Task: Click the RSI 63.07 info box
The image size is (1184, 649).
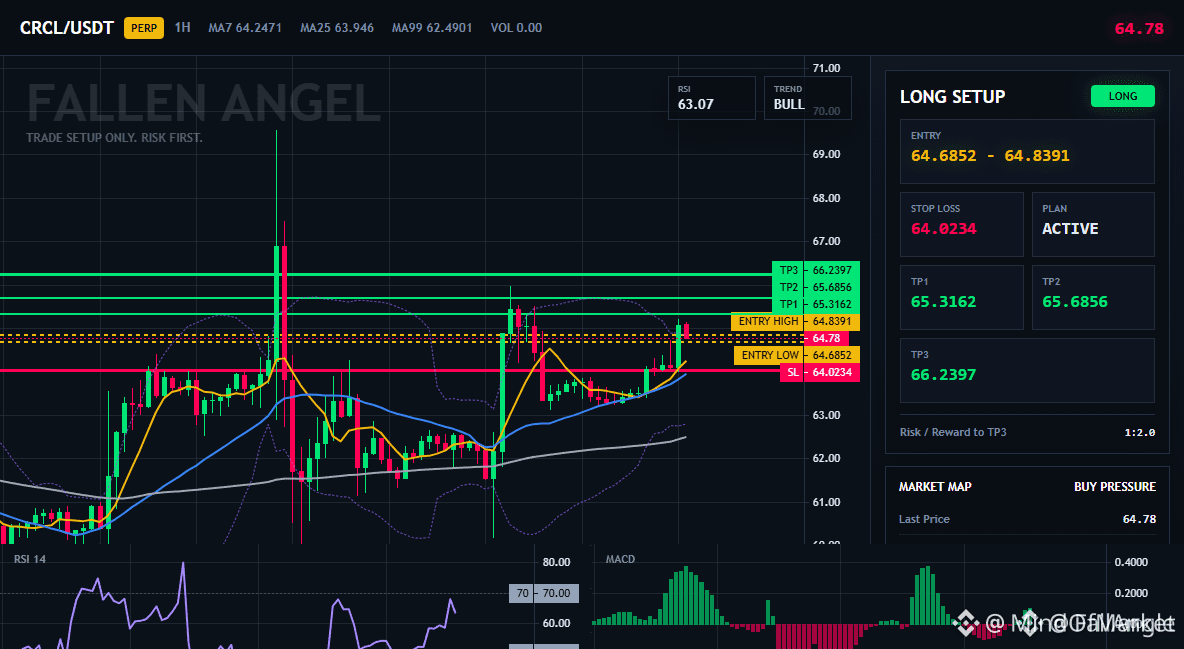Action: tap(711, 97)
